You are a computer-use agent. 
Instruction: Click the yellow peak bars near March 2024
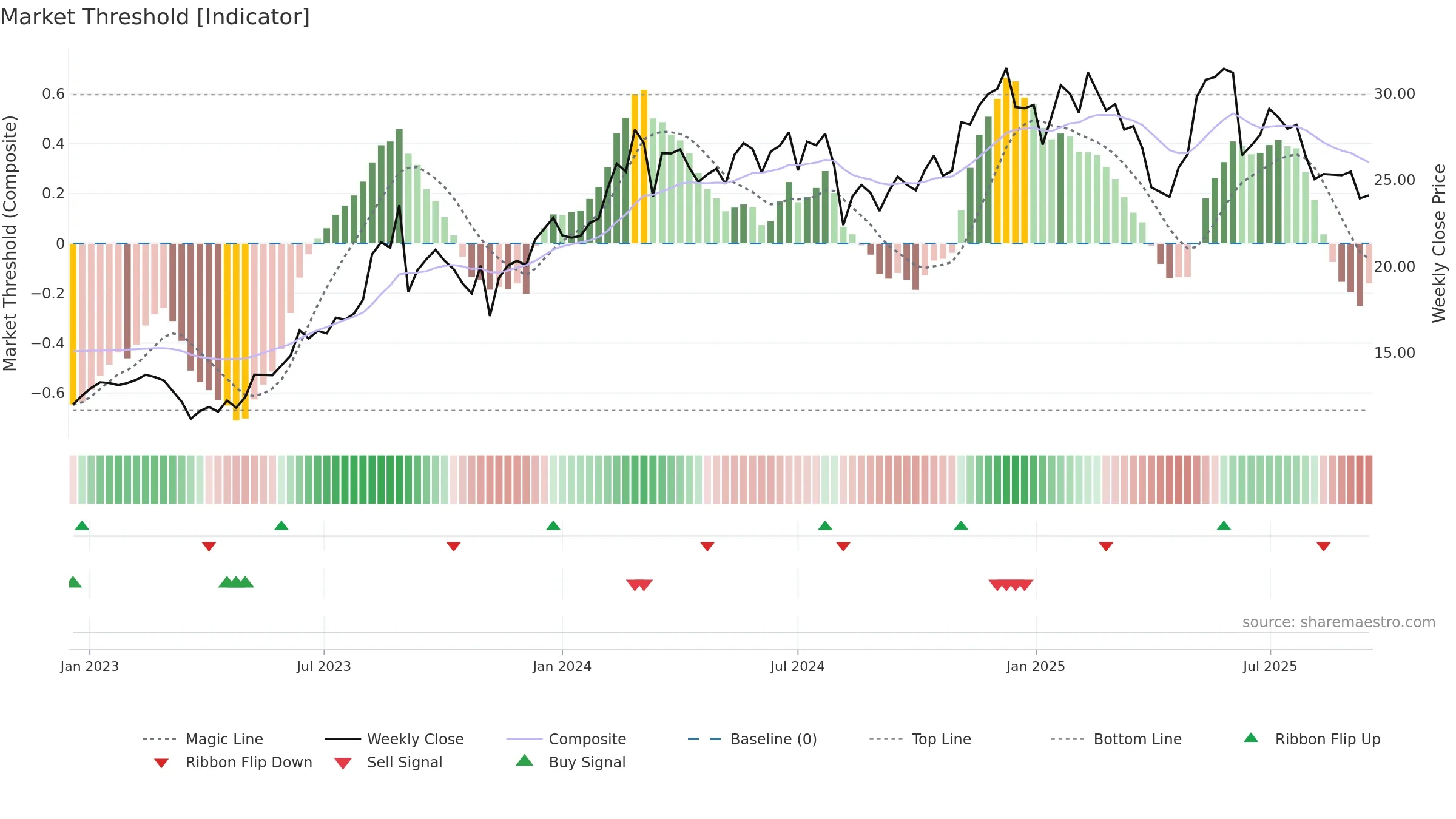pos(639,167)
